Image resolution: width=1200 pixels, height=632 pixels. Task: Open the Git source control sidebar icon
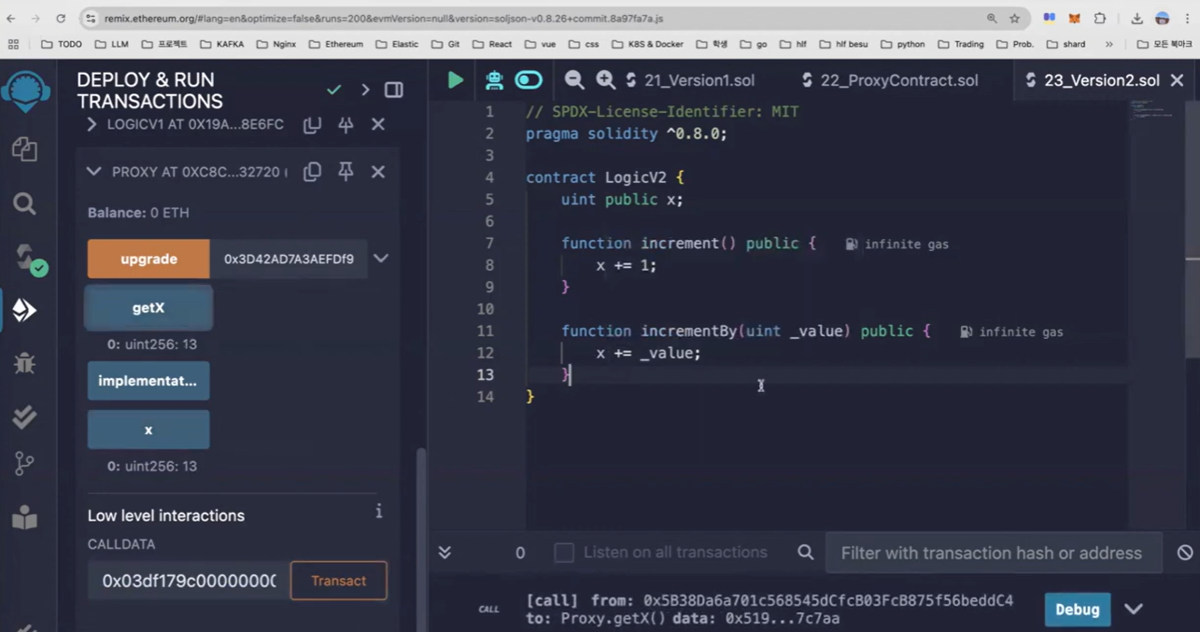point(24,464)
